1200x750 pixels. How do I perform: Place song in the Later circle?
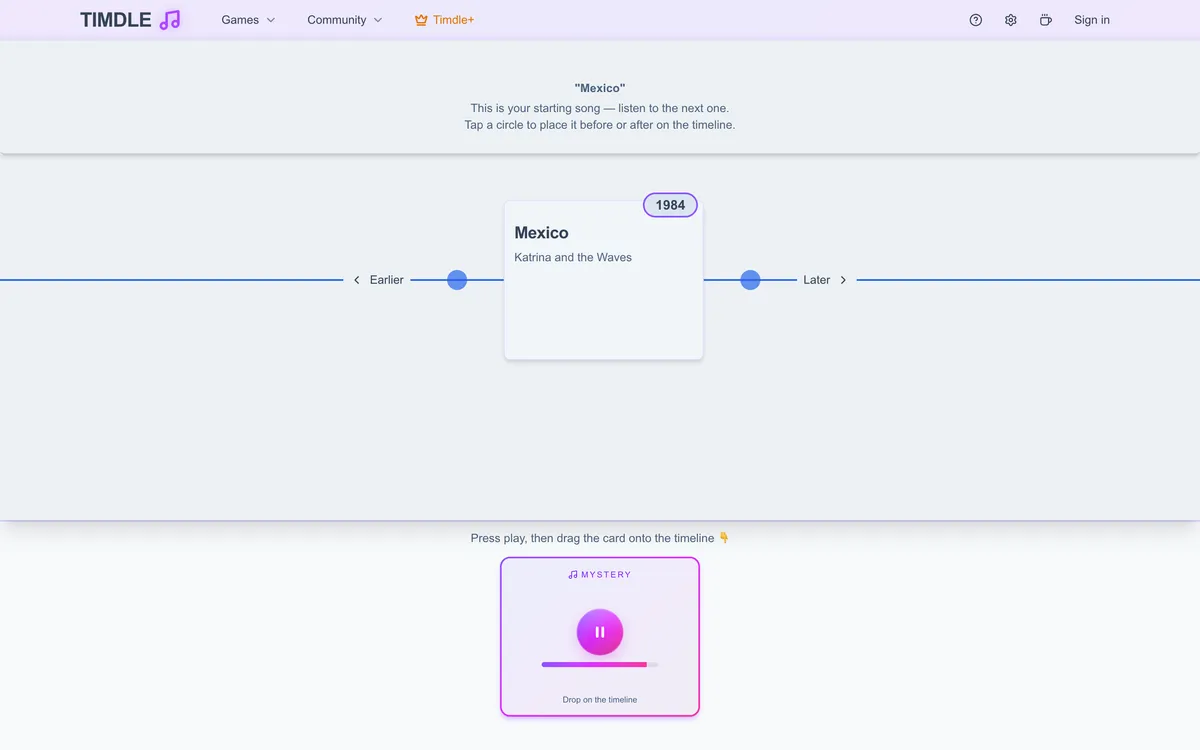click(x=750, y=280)
